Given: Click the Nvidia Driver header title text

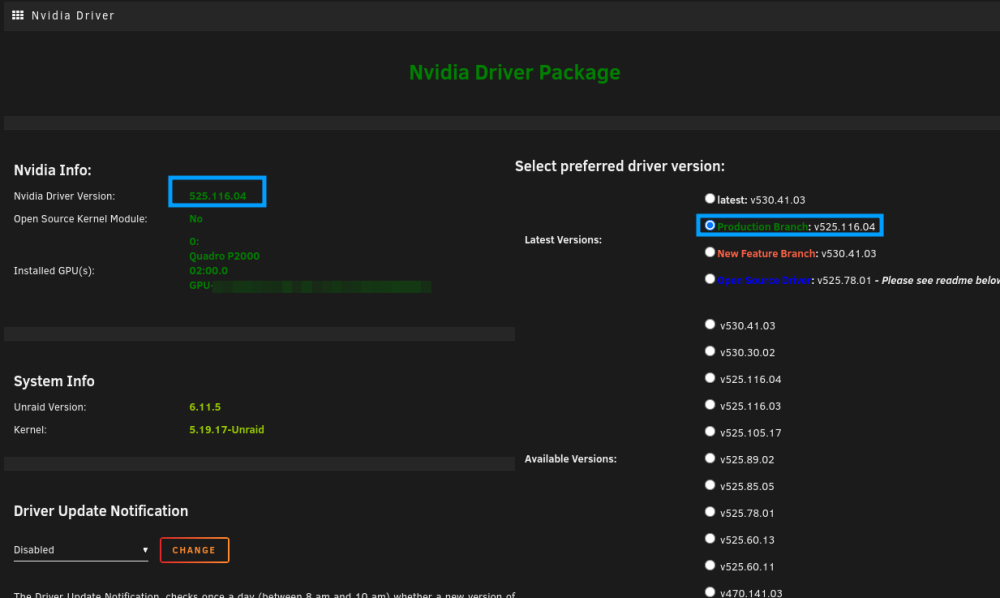Looking at the screenshot, I should pyautogui.click(x=73, y=15).
